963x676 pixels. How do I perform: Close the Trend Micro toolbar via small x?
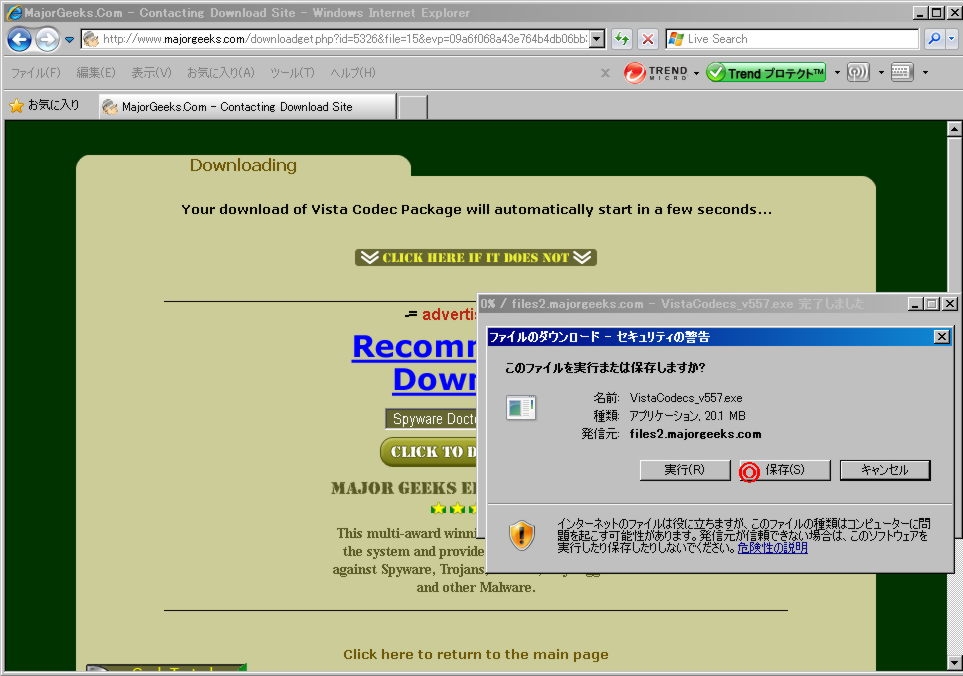click(x=606, y=73)
